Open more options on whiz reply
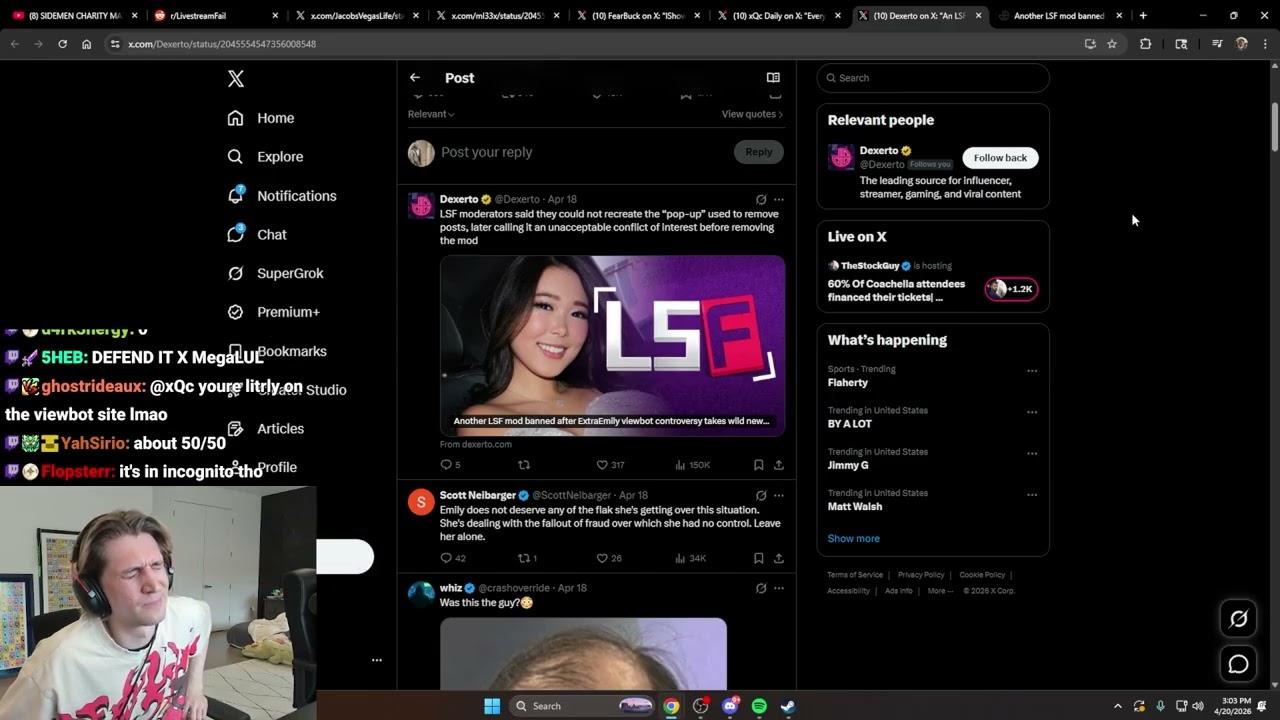Viewport: 1280px width, 720px height. (x=779, y=588)
